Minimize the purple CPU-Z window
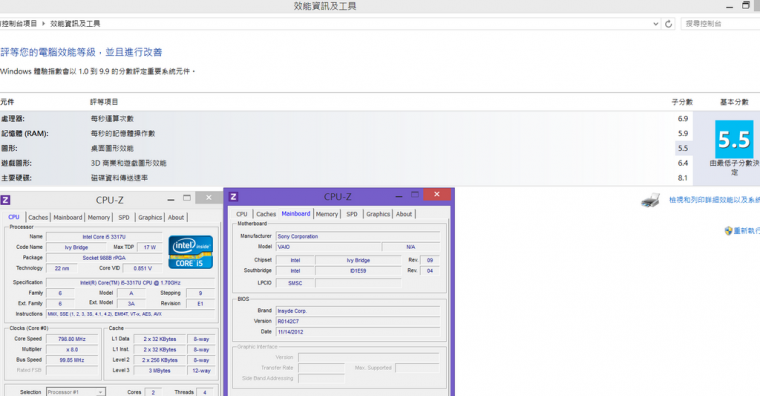Viewport: 760px width, 396px height. [398, 196]
